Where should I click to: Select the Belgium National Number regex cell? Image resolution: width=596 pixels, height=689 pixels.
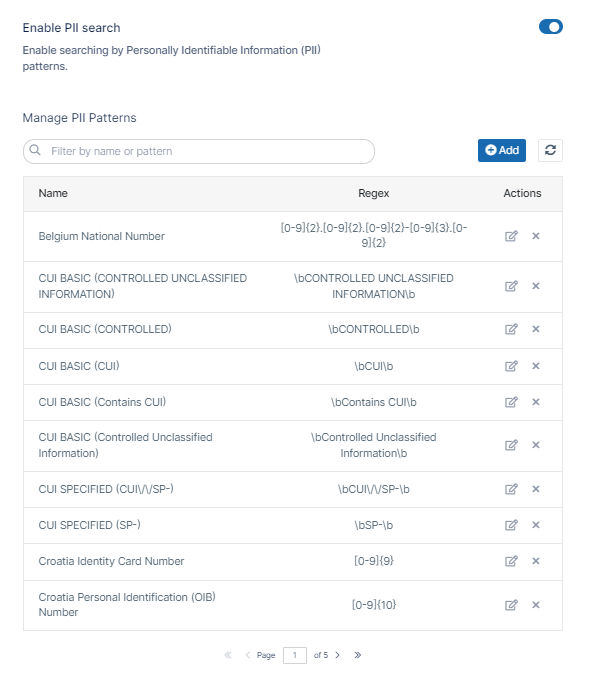(x=374, y=235)
